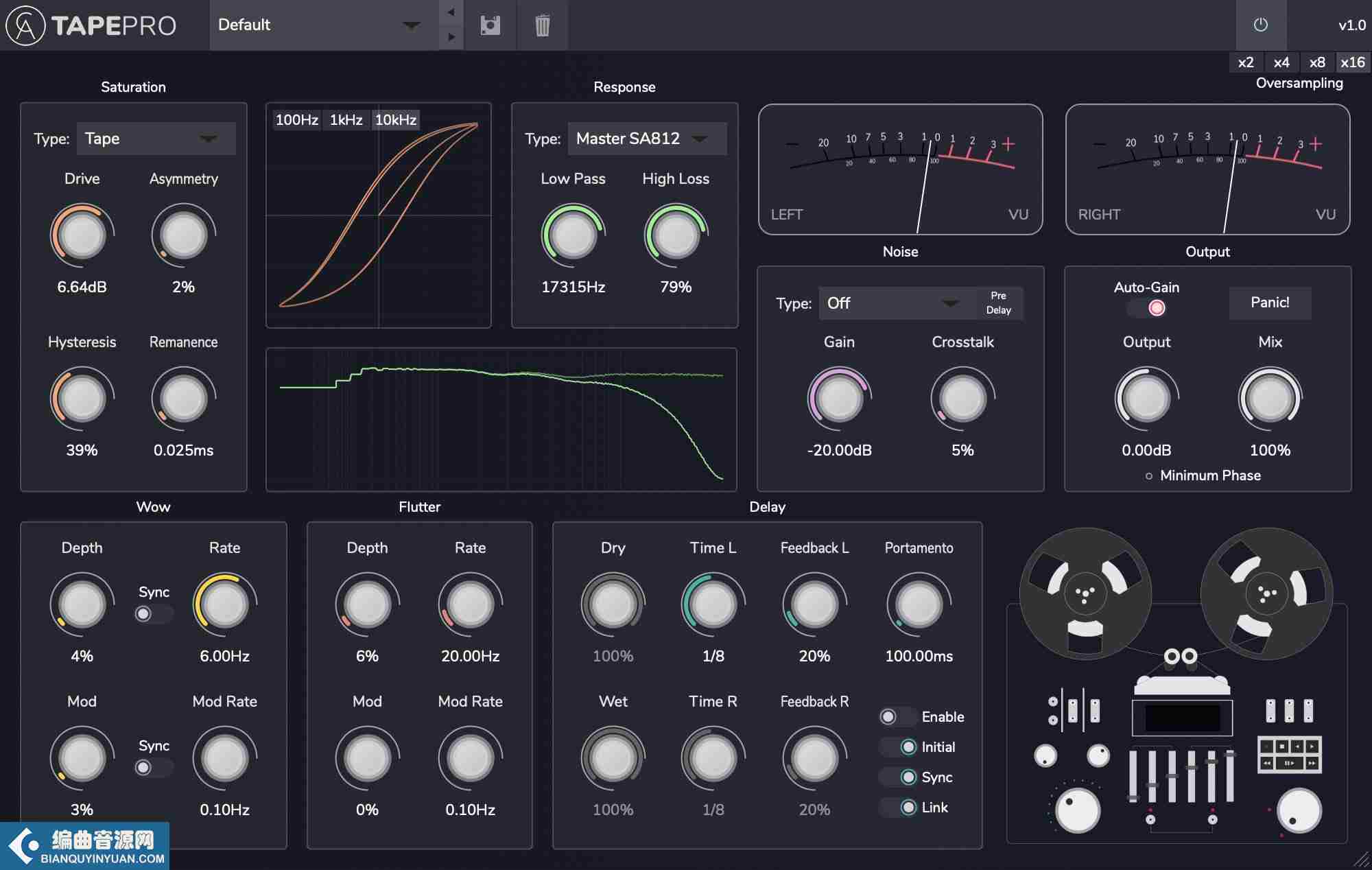Click the High Loss knob
Viewport: 1372px width, 870px height.
[676, 236]
